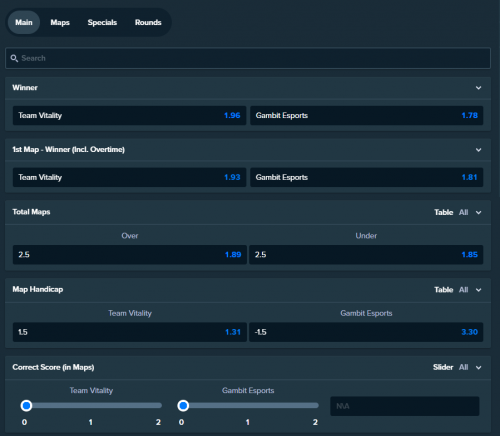Collapse the 1st Map Winner section chevron
500x436 pixels.
(x=478, y=150)
